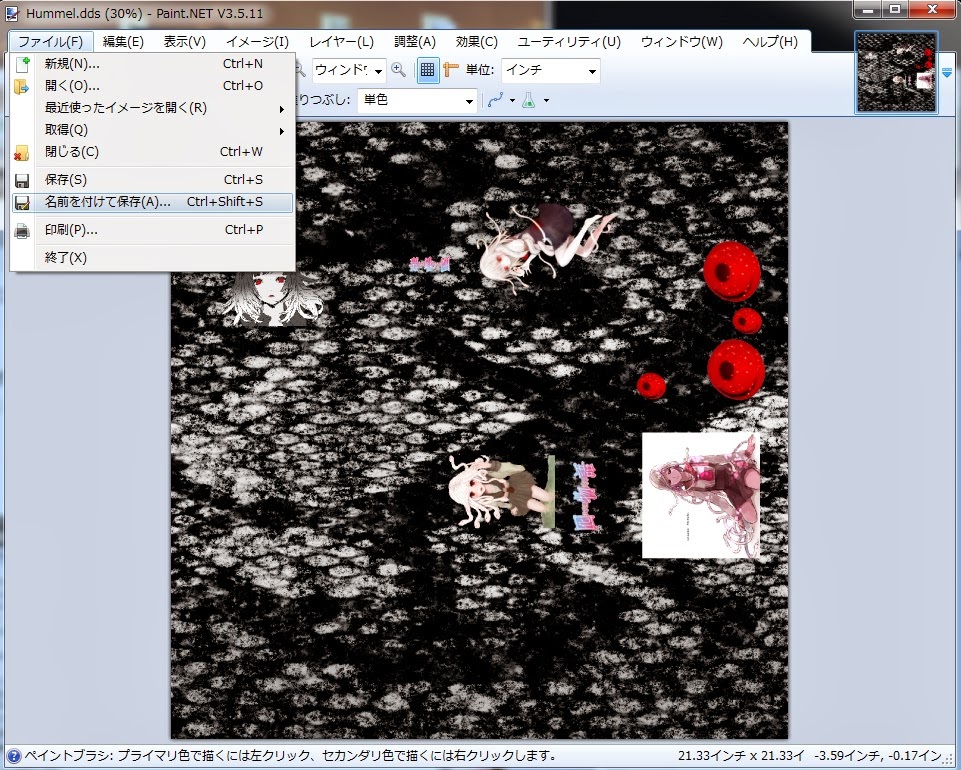Viewport: 961px width, 770px height.
Task: Click the zoom in magnifier icon
Action: pos(399,70)
